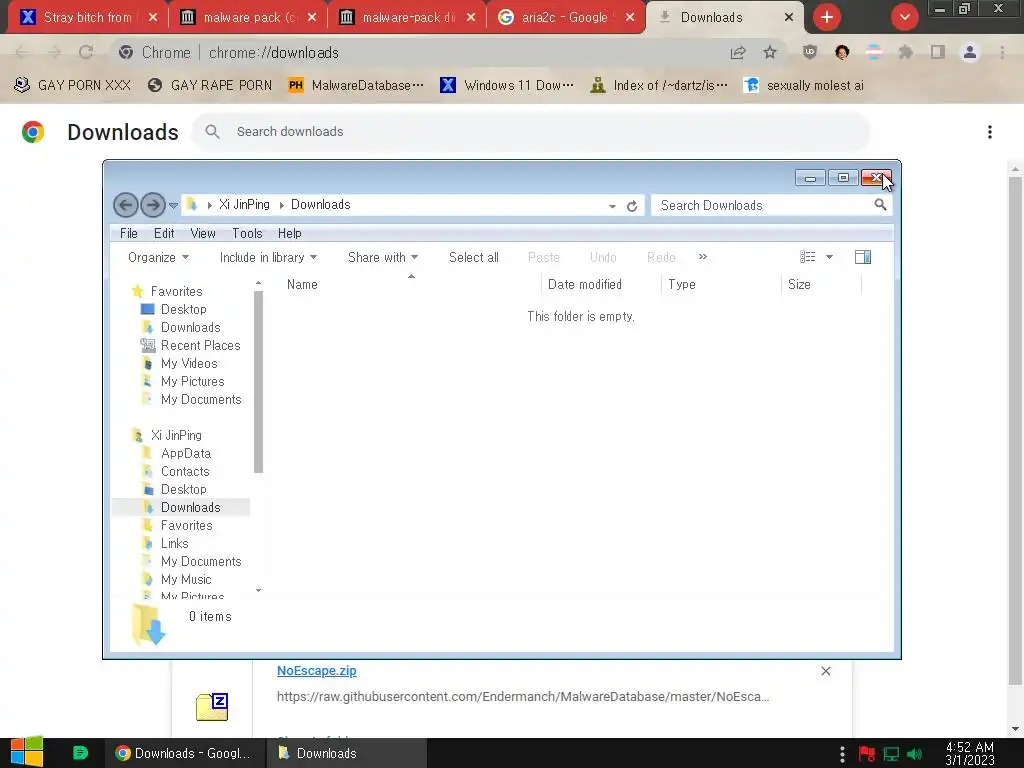Expand the Organize dropdown

[x=158, y=257]
